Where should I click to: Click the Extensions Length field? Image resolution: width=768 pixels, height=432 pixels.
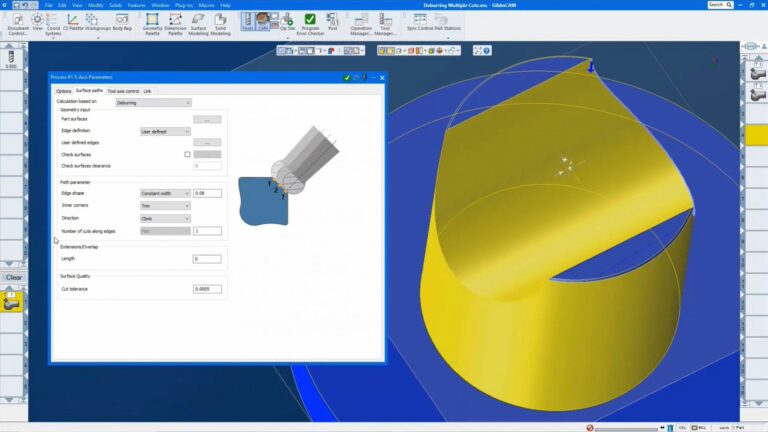pyautogui.click(x=207, y=259)
